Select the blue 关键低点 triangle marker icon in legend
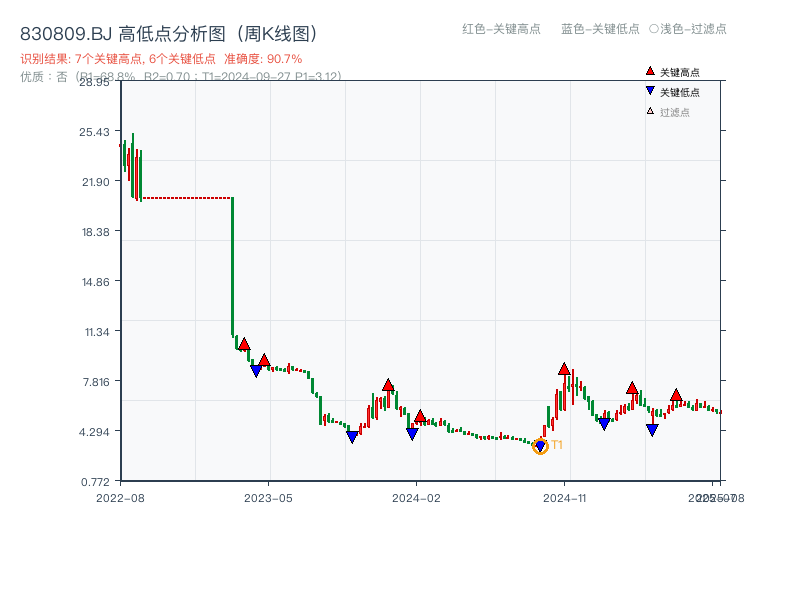 [x=650, y=90]
